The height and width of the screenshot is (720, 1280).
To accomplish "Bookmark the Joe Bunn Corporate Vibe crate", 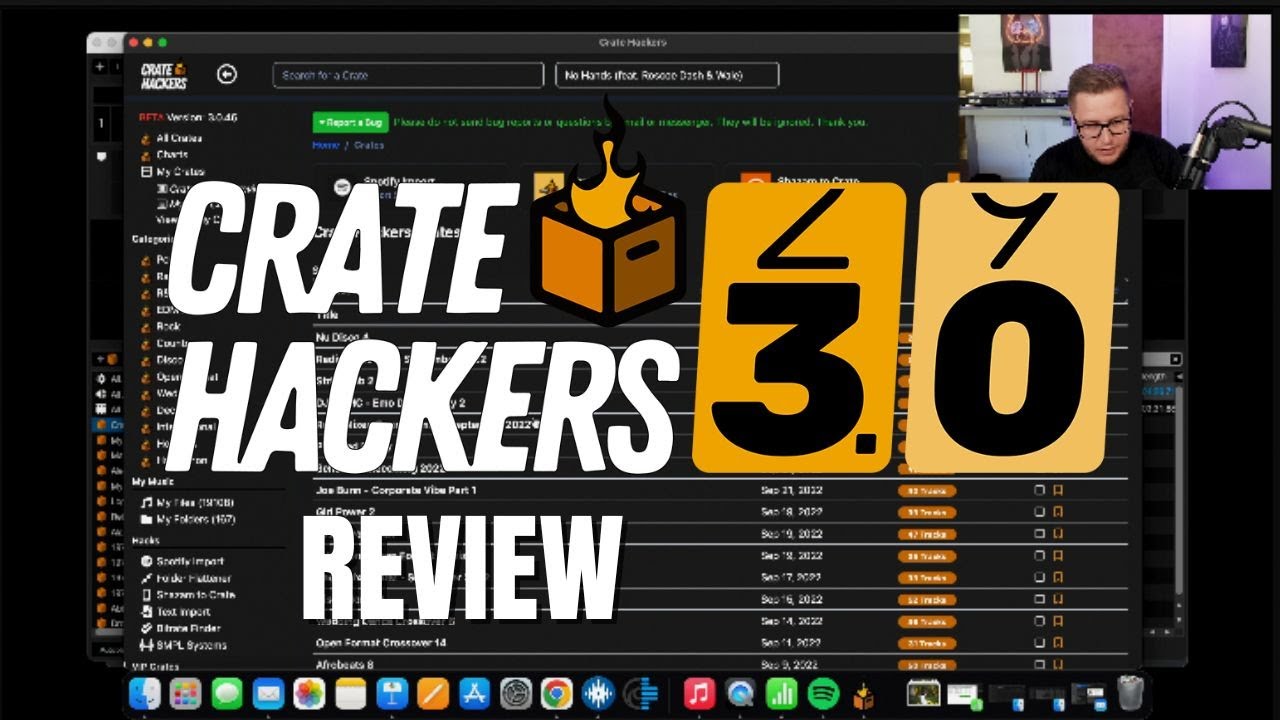I will pos(1058,491).
